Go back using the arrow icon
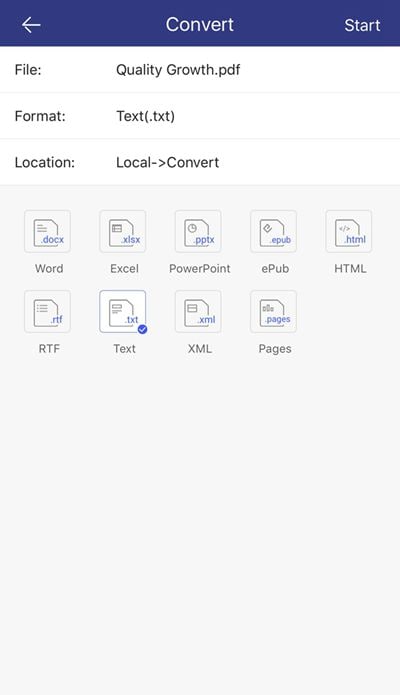This screenshot has height=695, width=400. 31,25
